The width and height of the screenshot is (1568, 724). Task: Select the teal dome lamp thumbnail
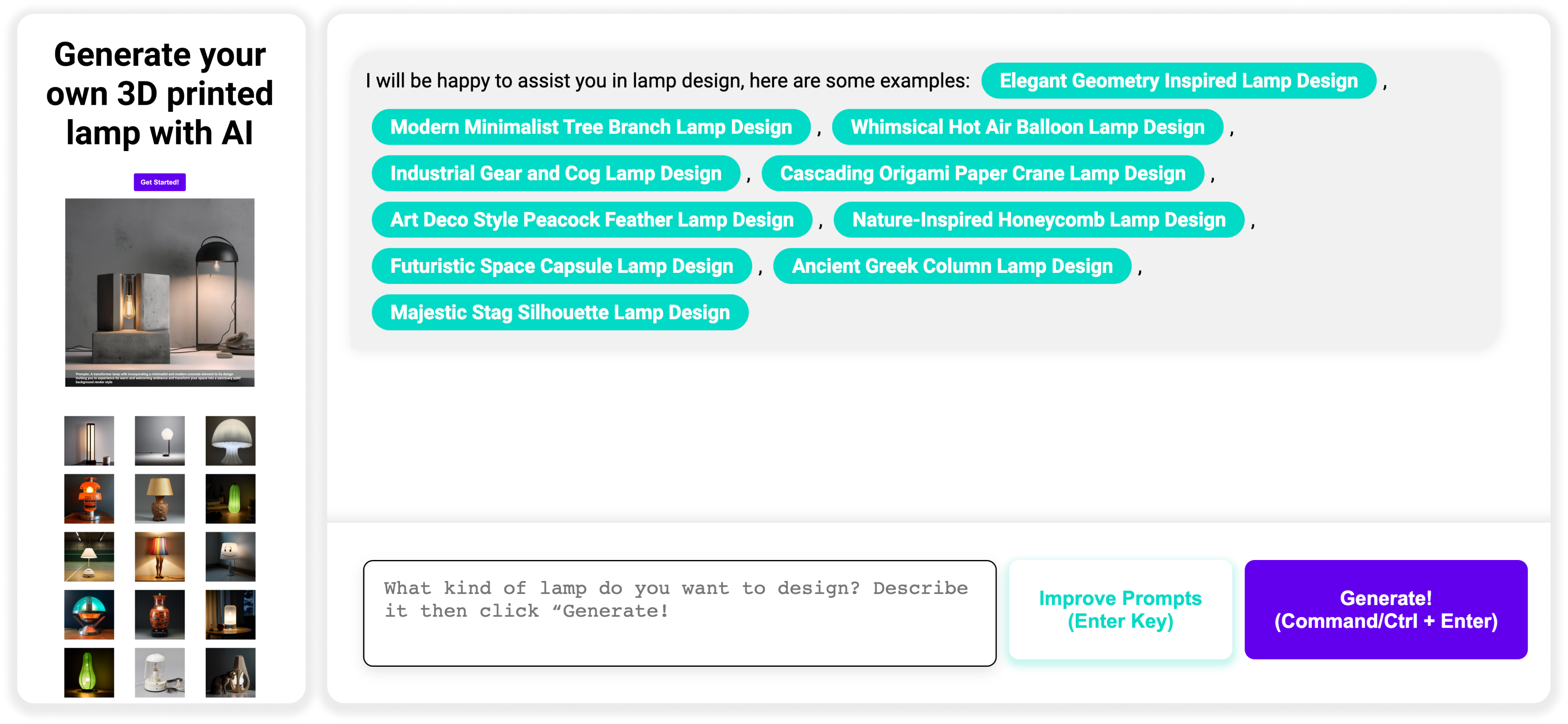point(89,614)
